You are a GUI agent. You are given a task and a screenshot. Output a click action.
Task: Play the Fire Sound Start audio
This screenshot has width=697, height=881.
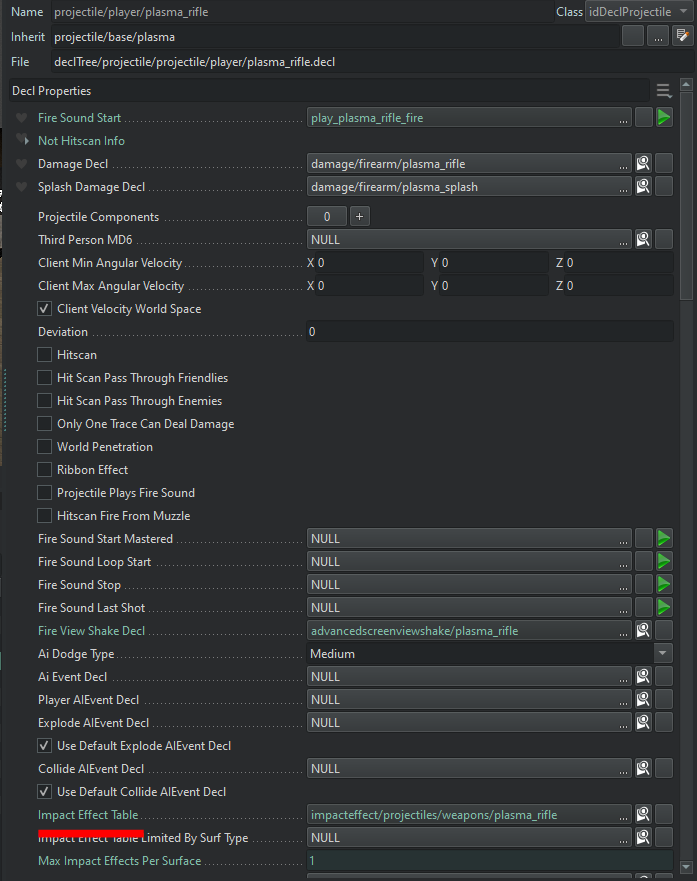coord(664,117)
